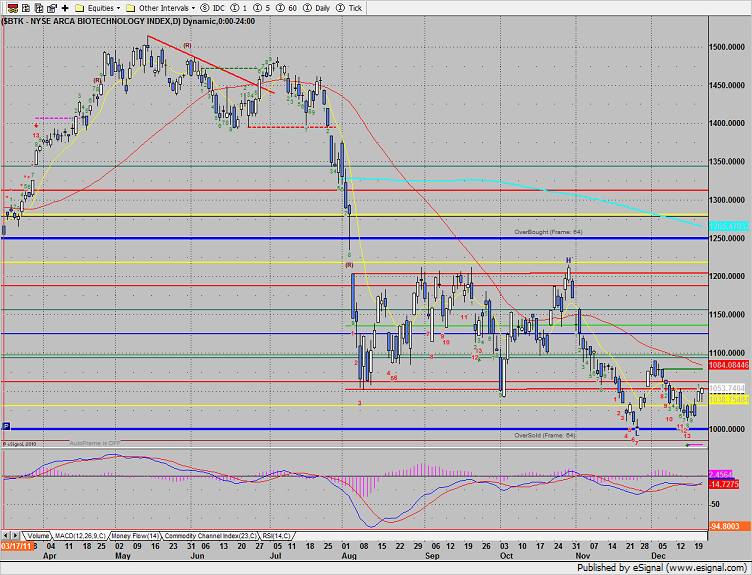
Task: Click the OverBought (Frame: 64) label
Action: click(548, 232)
